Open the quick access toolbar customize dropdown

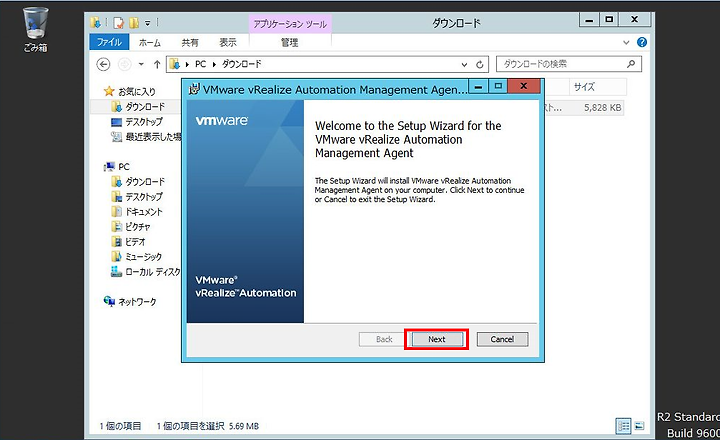(x=147, y=23)
